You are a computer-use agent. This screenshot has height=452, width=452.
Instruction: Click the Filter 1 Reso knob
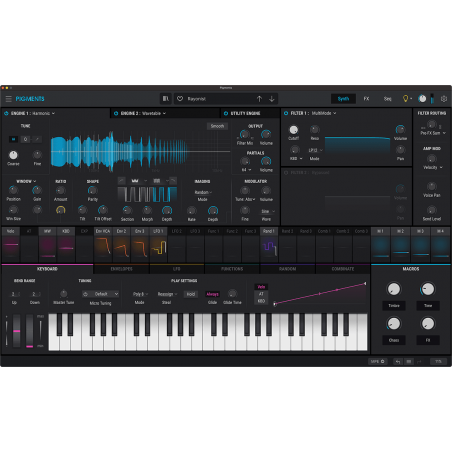click(315, 129)
